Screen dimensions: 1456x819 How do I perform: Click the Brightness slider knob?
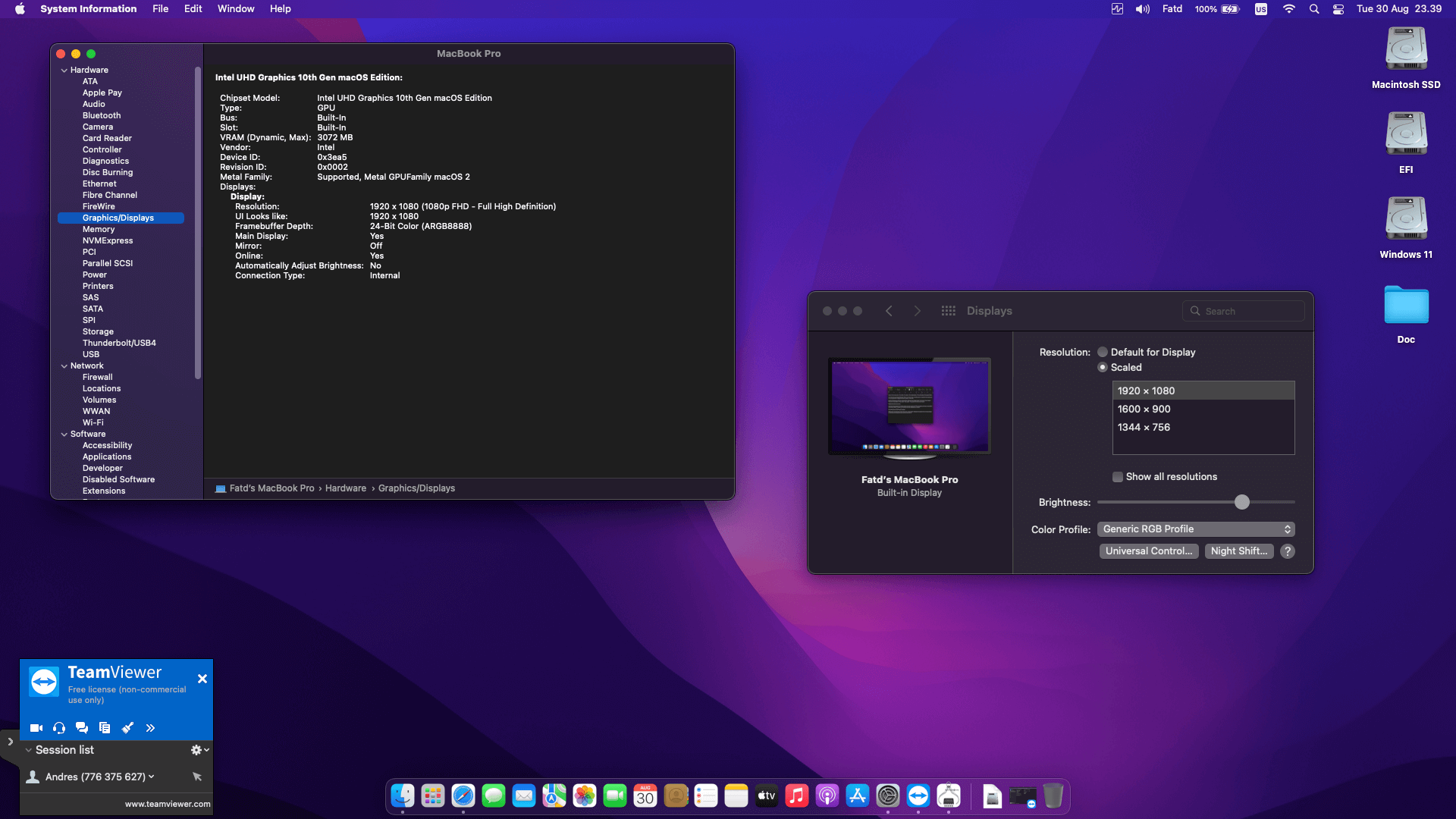(1241, 502)
